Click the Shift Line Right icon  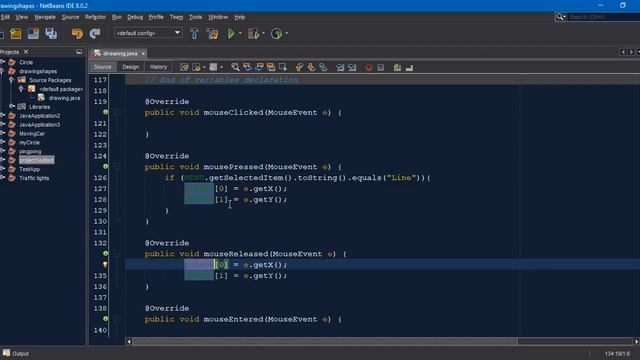pos(352,67)
